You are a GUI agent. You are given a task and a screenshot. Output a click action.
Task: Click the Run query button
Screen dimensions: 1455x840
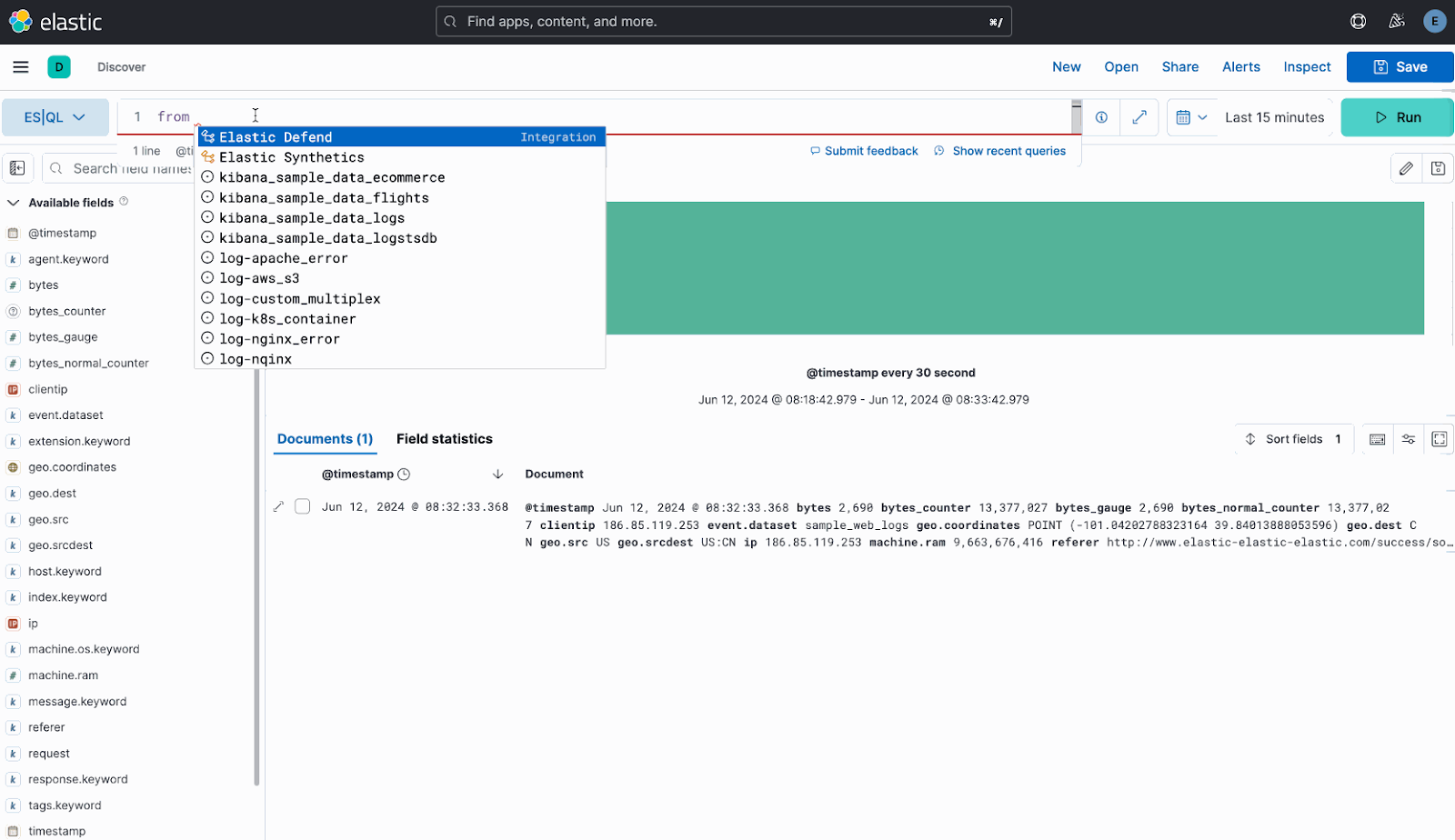1397,117
